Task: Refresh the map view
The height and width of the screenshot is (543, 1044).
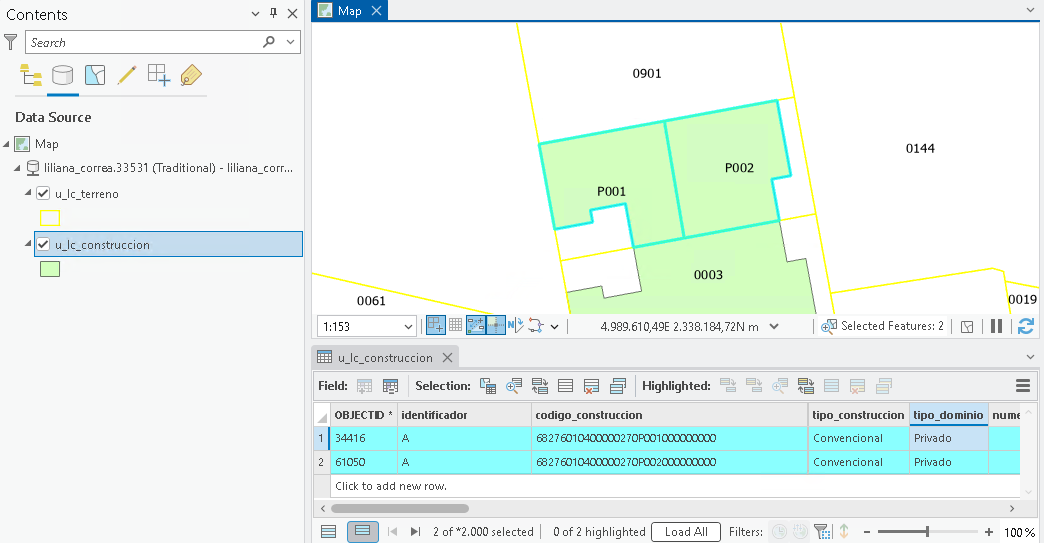Action: [x=1026, y=326]
